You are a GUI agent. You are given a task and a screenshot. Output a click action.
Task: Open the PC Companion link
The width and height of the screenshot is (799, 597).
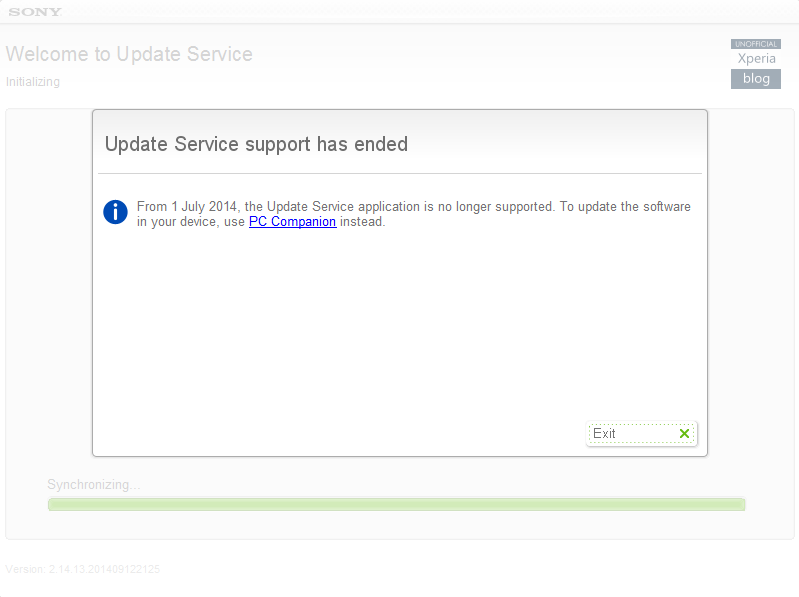click(x=292, y=222)
